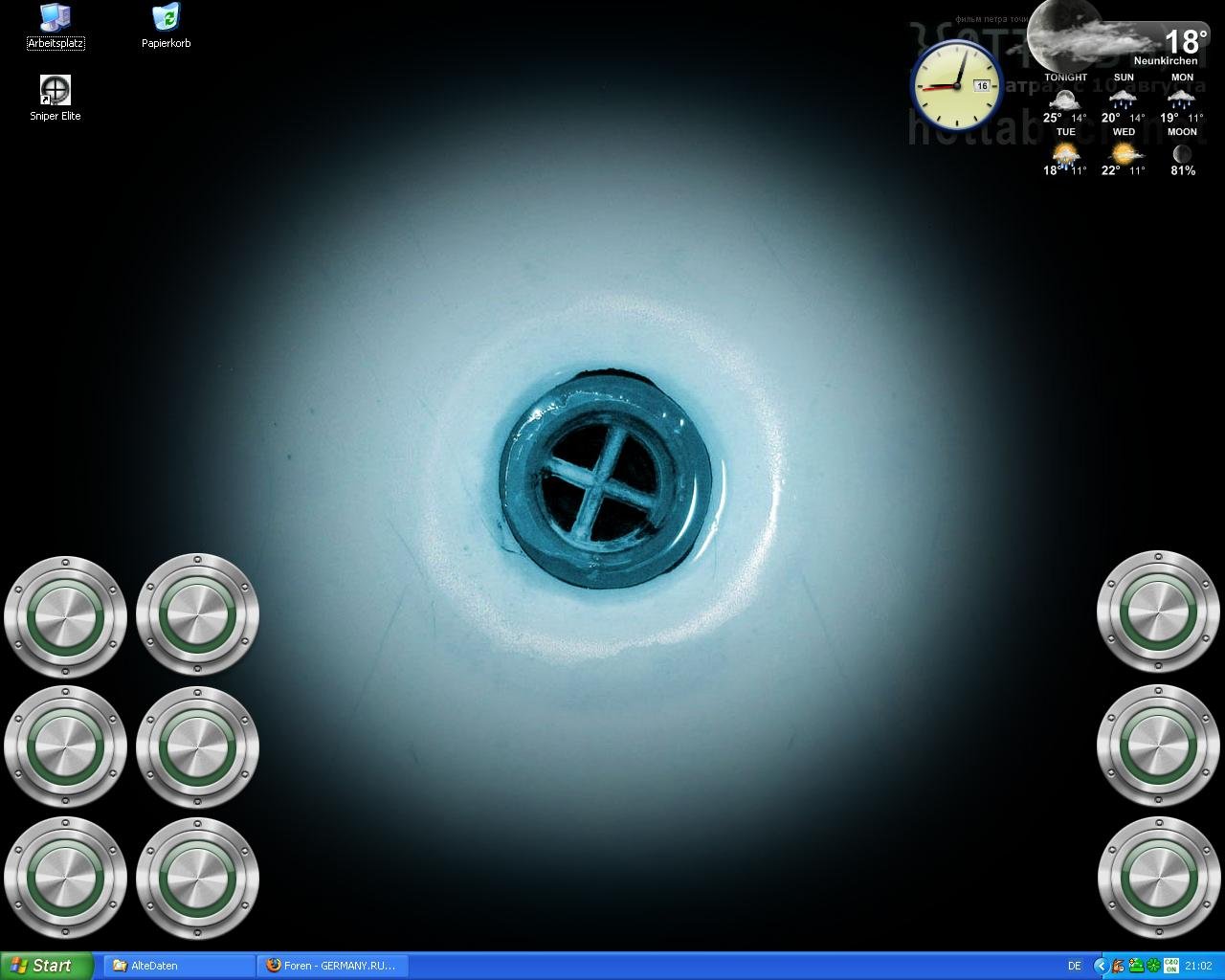Click the Neunkirchen location in weather widget
Image resolution: width=1225 pixels, height=980 pixels.
(1165, 61)
